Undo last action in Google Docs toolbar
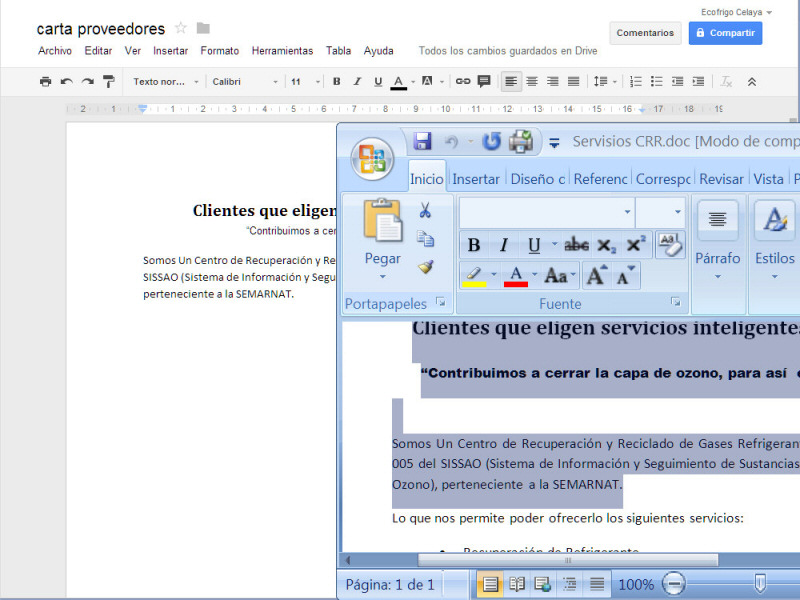Screen dimensions: 800x600 66,82
